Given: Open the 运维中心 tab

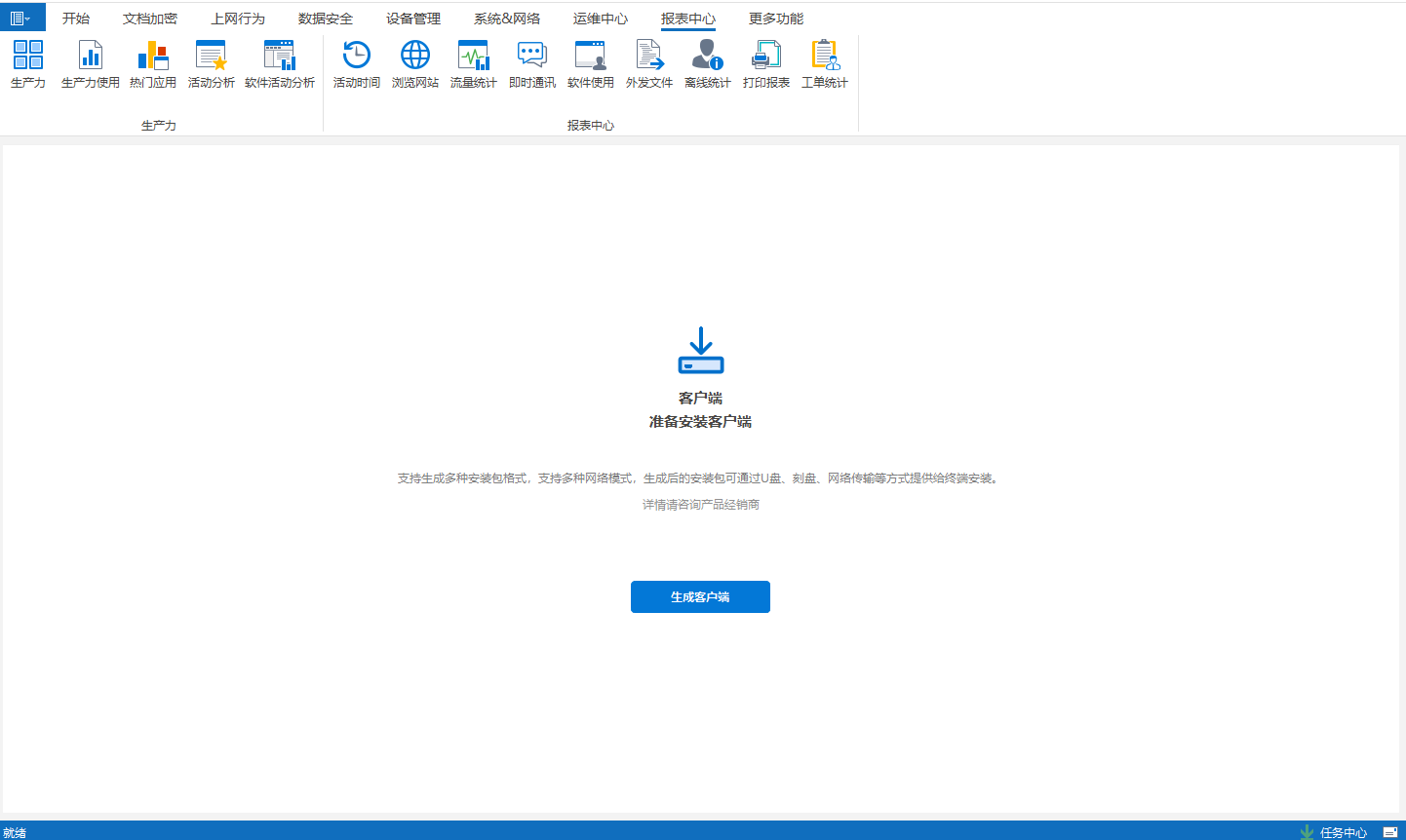Looking at the screenshot, I should point(601,19).
